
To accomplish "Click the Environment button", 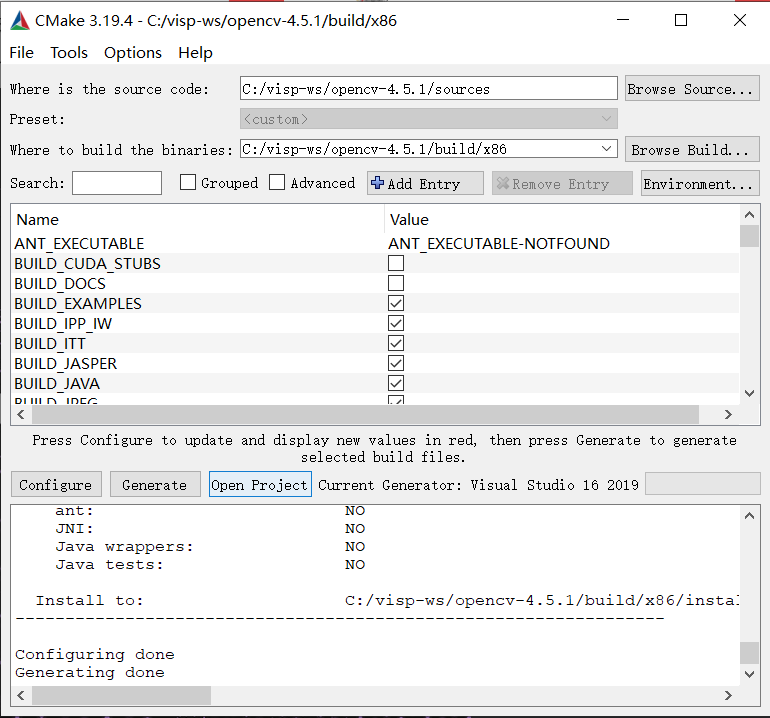I will pos(700,183).
